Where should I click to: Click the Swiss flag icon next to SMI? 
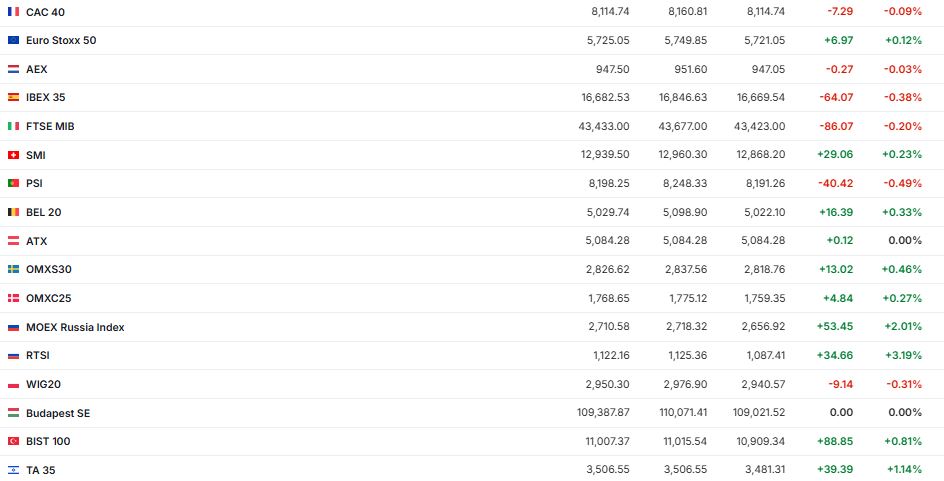(13, 155)
